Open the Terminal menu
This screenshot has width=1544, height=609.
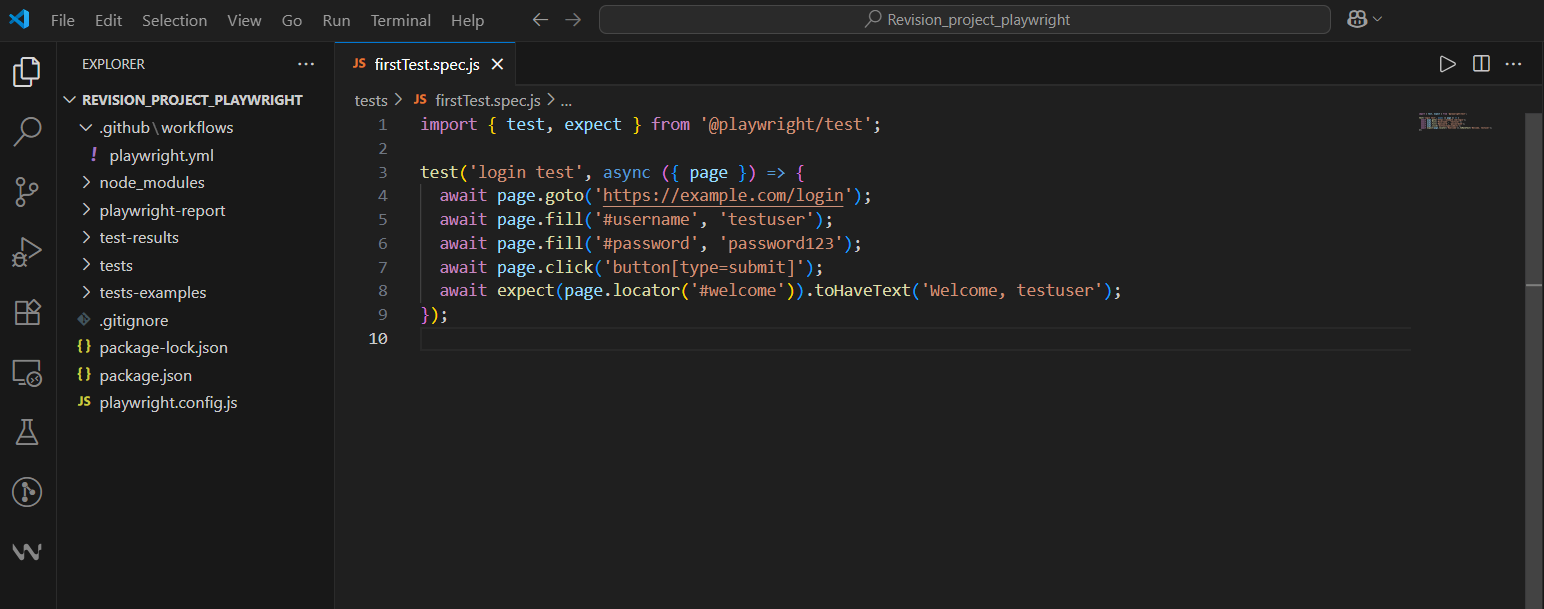pos(400,20)
